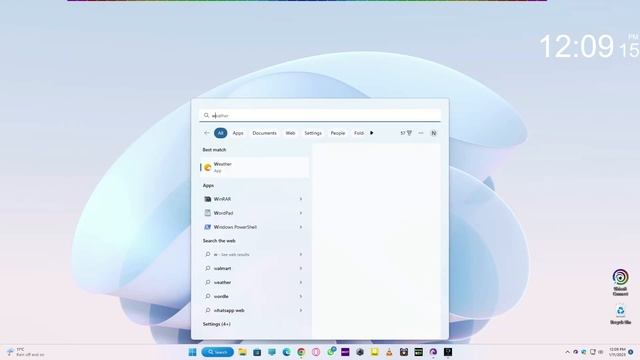This screenshot has width=640, height=360.
Task: Open the notification center badge
Action: (631, 352)
